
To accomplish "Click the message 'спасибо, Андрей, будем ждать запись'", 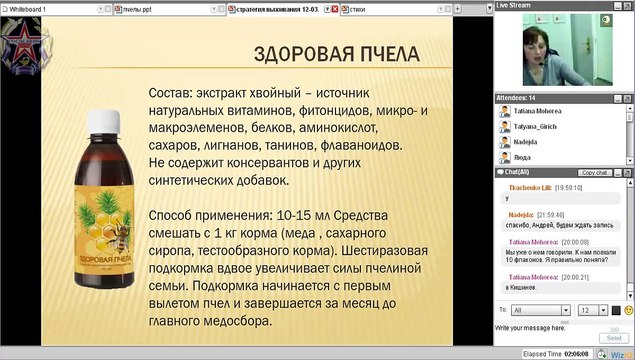I will point(559,225).
